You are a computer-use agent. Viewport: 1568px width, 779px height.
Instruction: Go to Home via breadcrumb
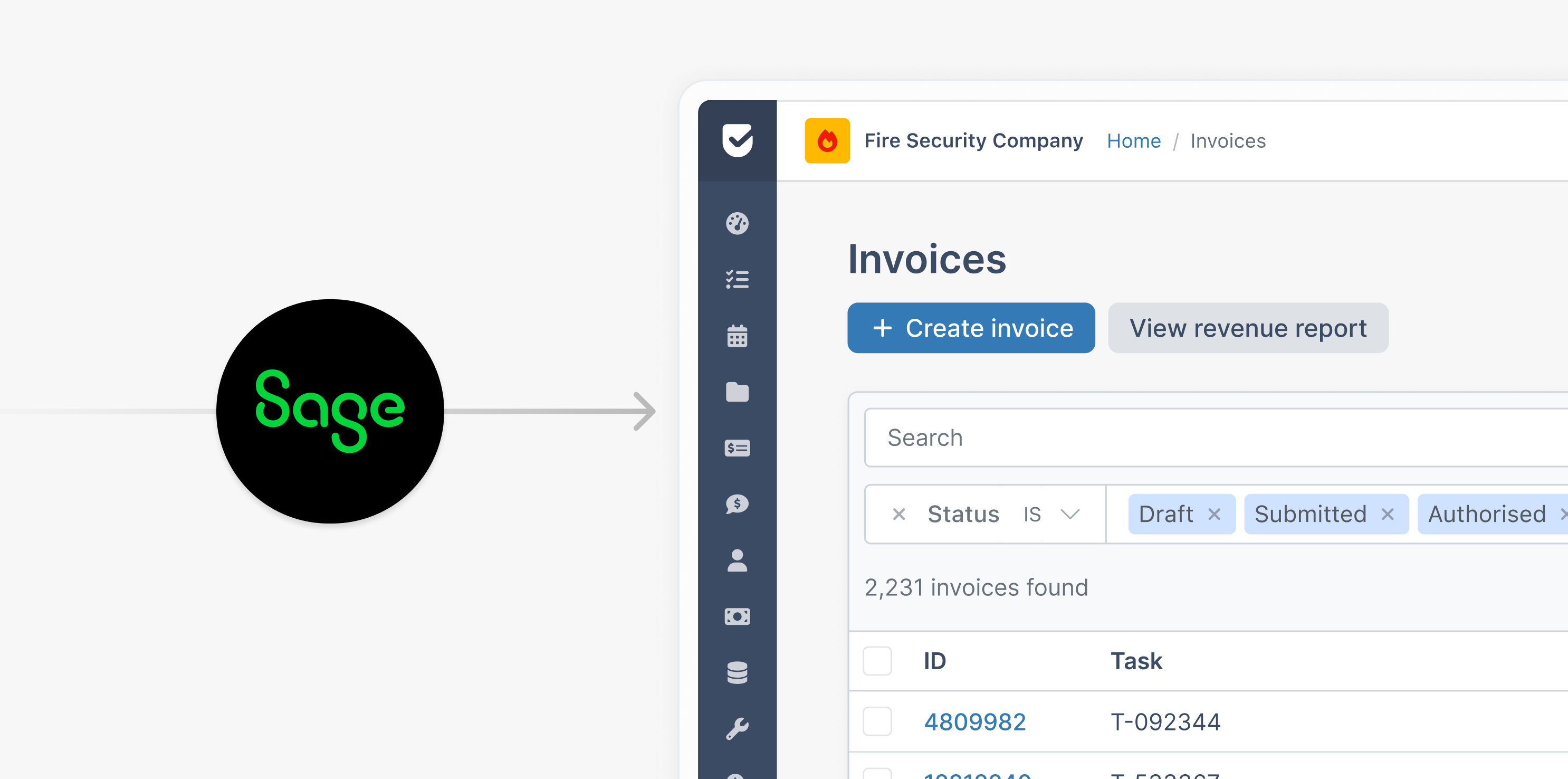pos(1133,141)
